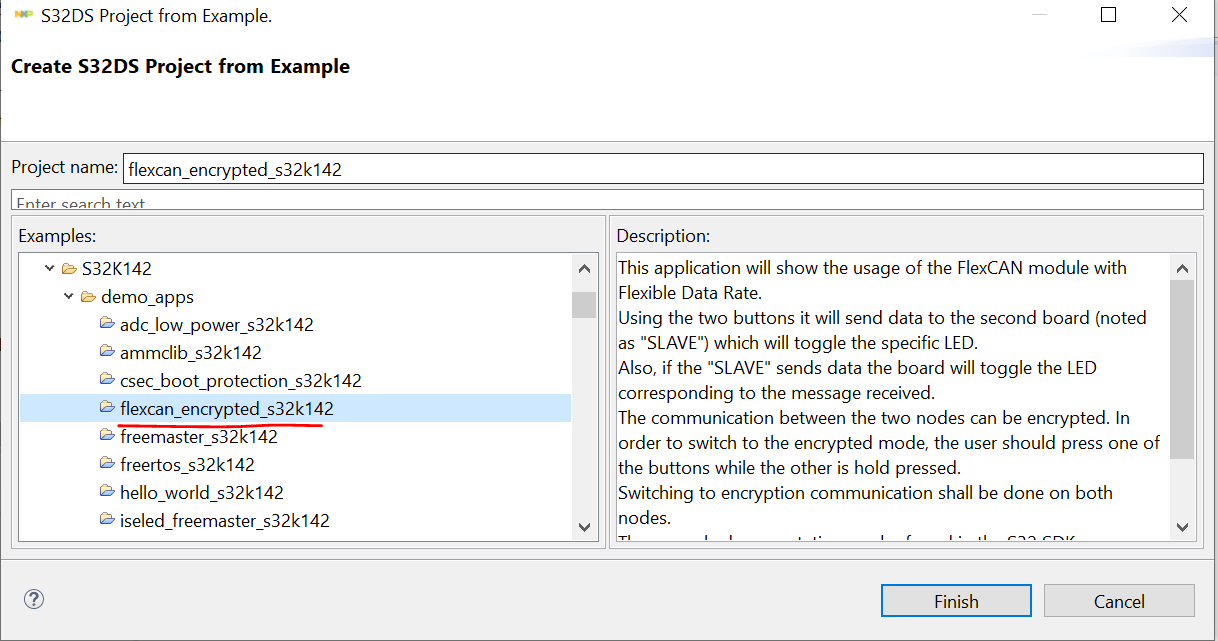Click the folder icon beside iseled_freemaster_s32k142
The height and width of the screenshot is (641, 1218).
click(107, 520)
